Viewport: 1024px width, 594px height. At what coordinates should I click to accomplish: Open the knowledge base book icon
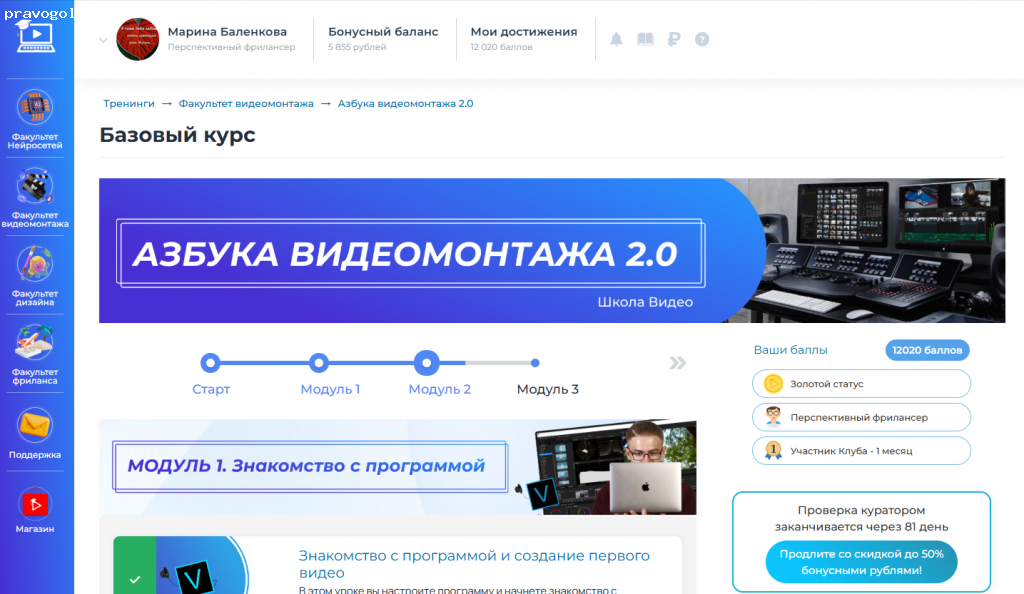[x=644, y=38]
